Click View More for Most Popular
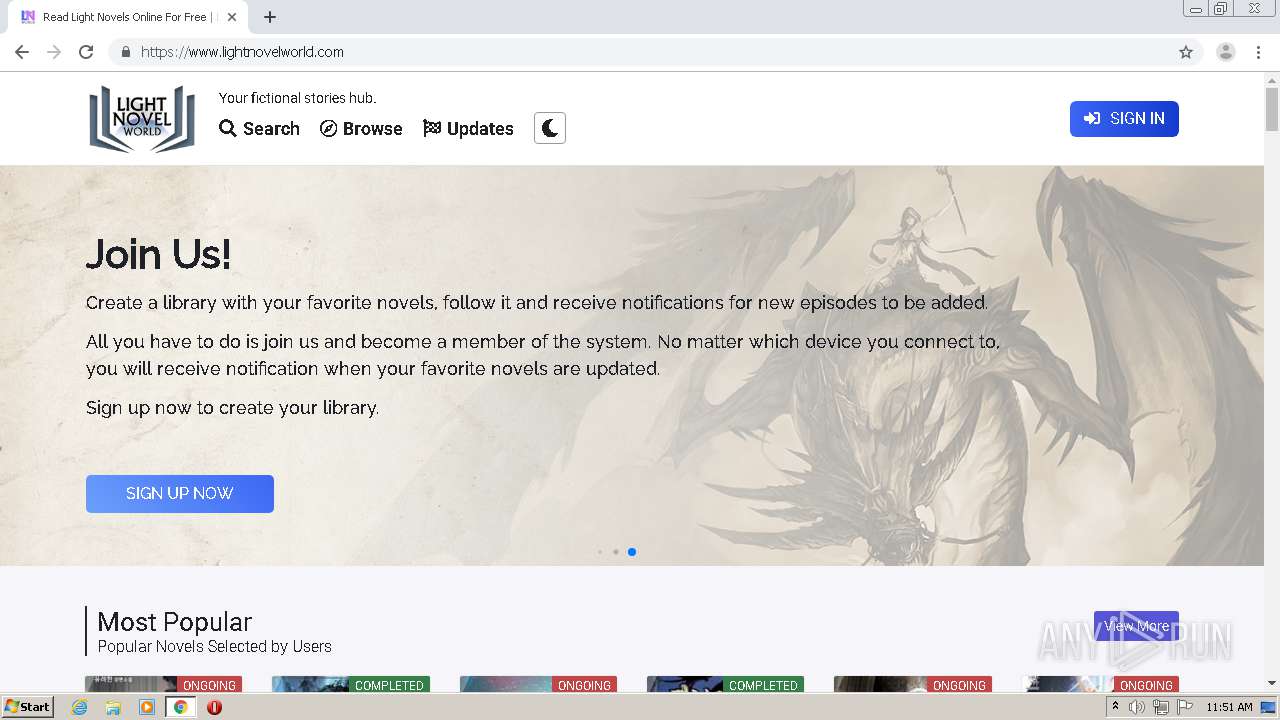This screenshot has height=720, width=1280. pyautogui.click(x=1136, y=626)
